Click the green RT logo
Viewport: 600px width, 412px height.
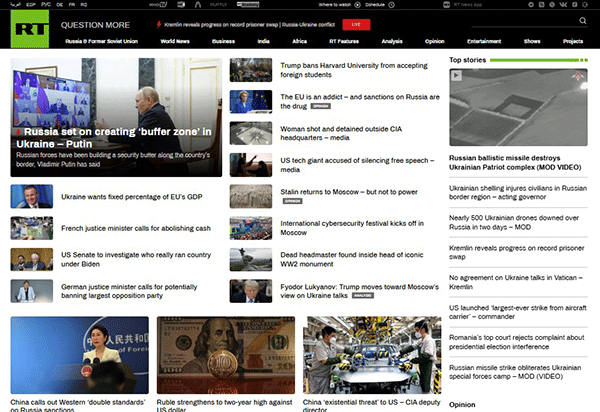(30, 29)
